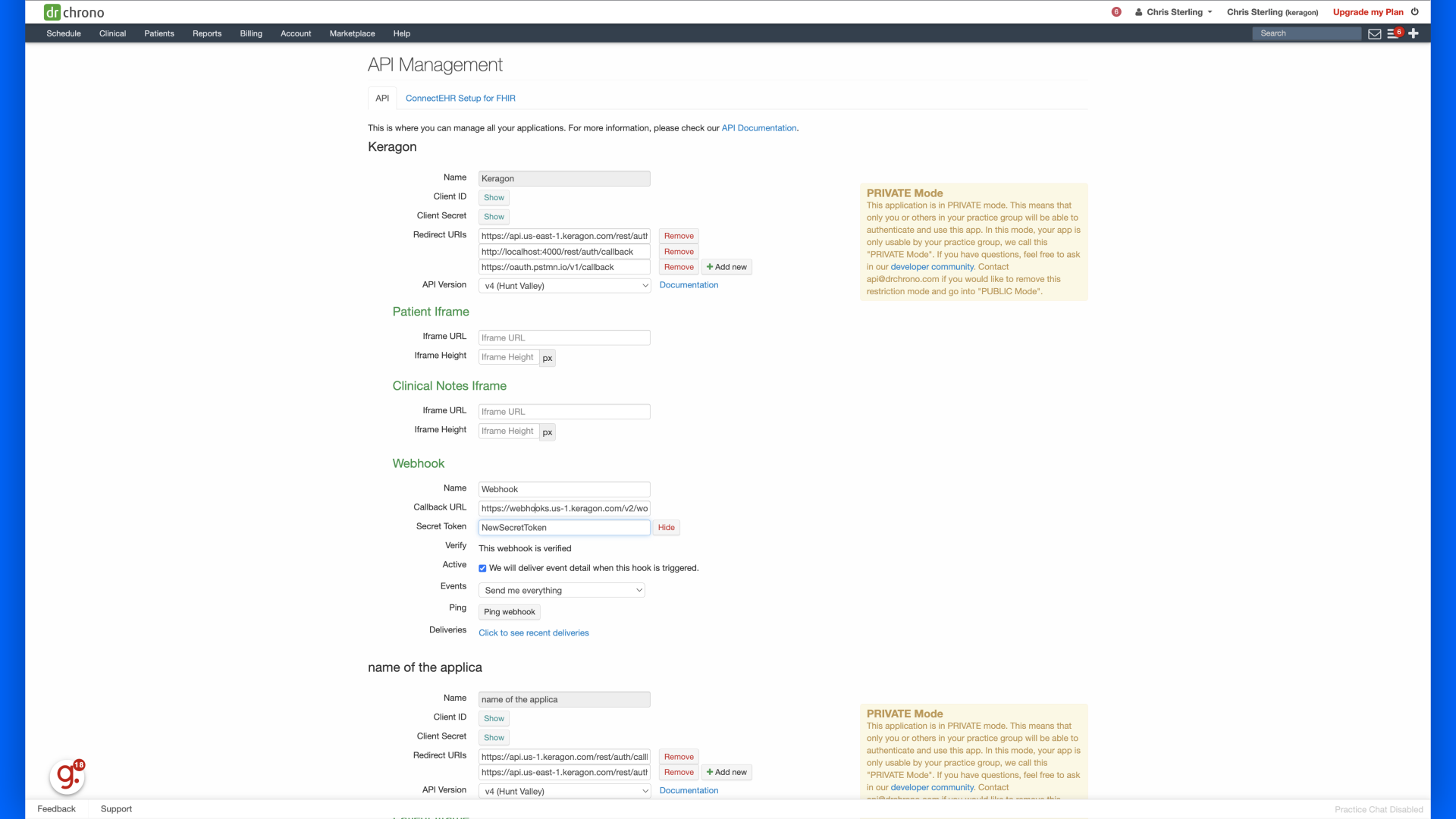Click the drchrono logo
This screenshot has height=819, width=1456.
(74, 12)
